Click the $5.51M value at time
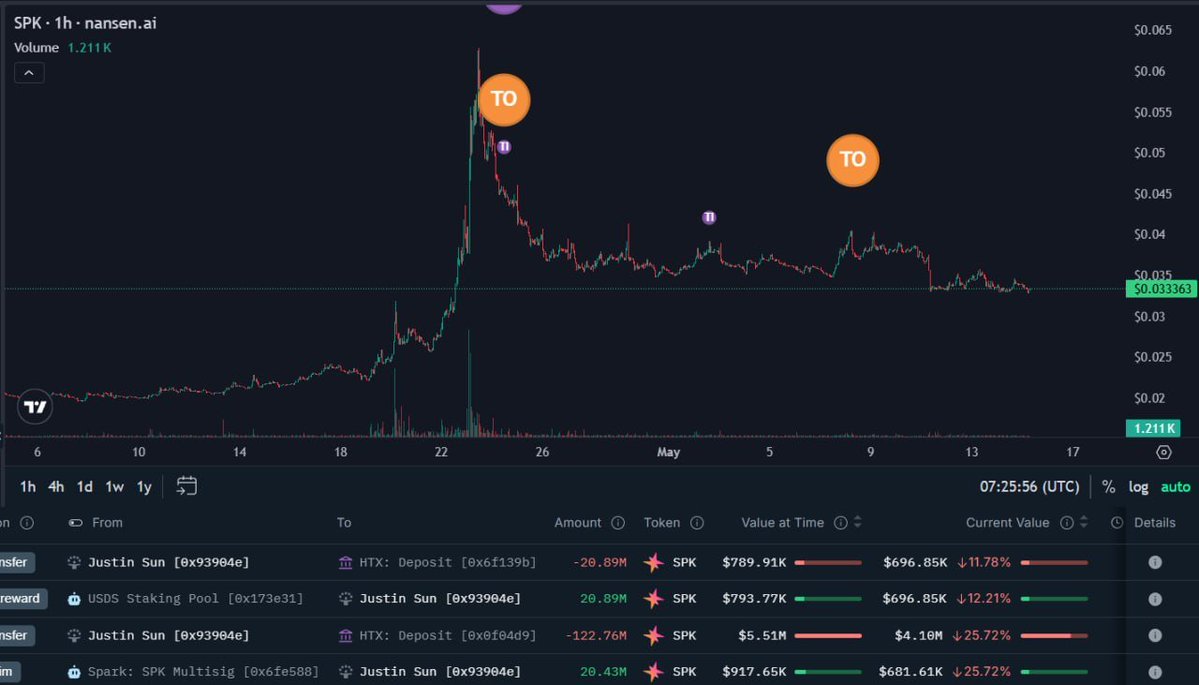This screenshot has height=685, width=1199. point(762,635)
